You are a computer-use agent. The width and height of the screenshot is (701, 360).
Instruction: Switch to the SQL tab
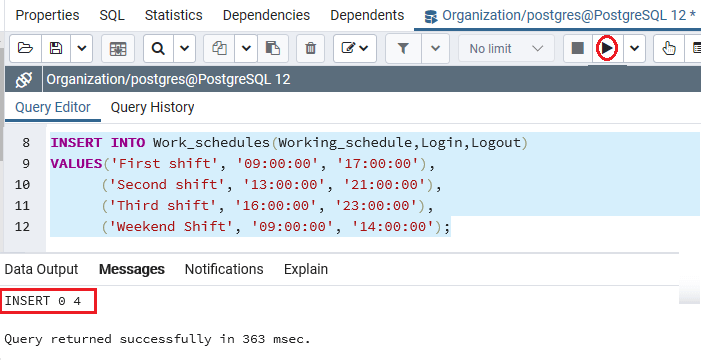coord(112,15)
